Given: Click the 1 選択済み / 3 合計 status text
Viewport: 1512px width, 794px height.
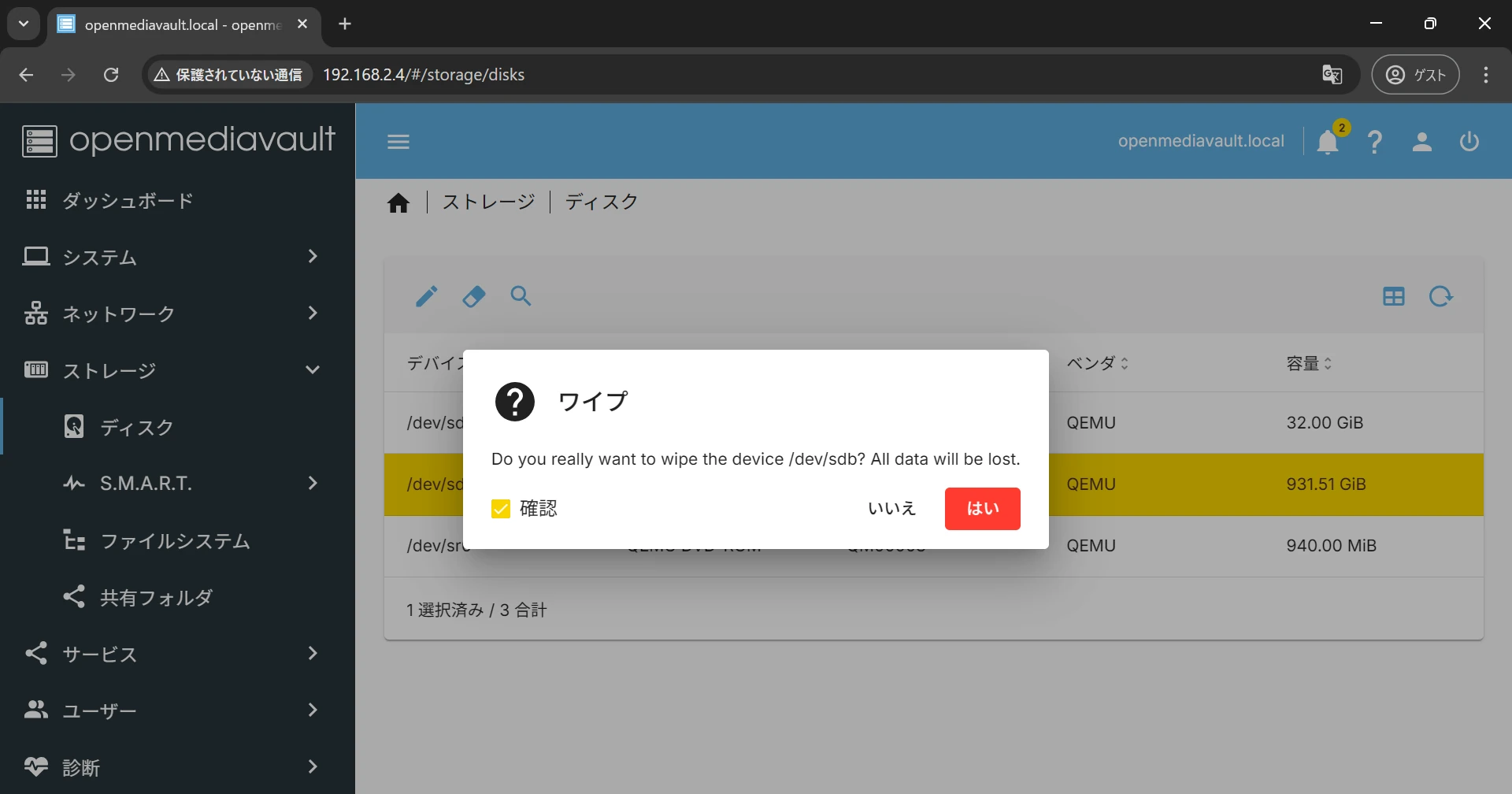Looking at the screenshot, I should 476,610.
